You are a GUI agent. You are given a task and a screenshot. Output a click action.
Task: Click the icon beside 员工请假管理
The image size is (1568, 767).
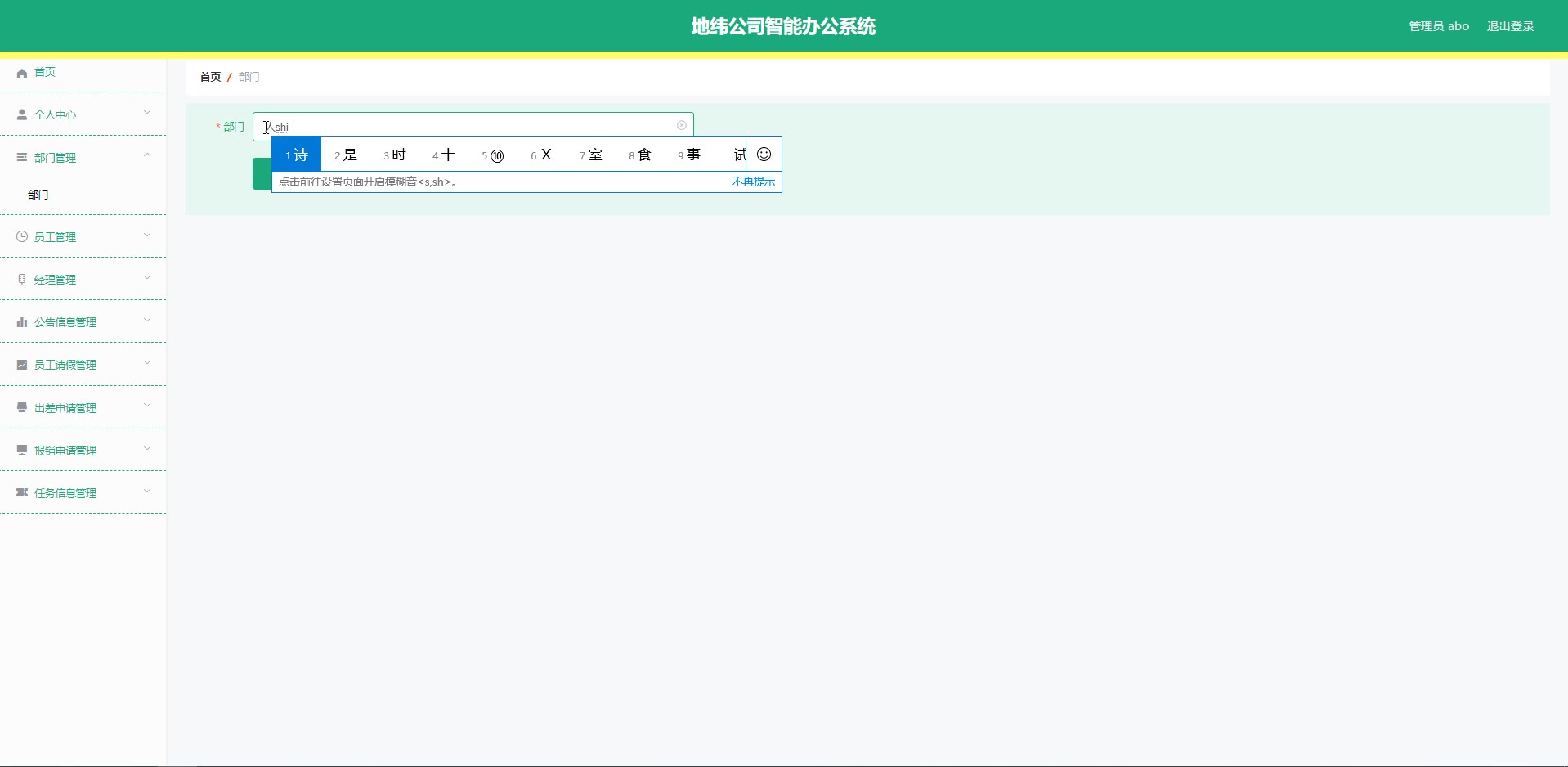click(22, 365)
